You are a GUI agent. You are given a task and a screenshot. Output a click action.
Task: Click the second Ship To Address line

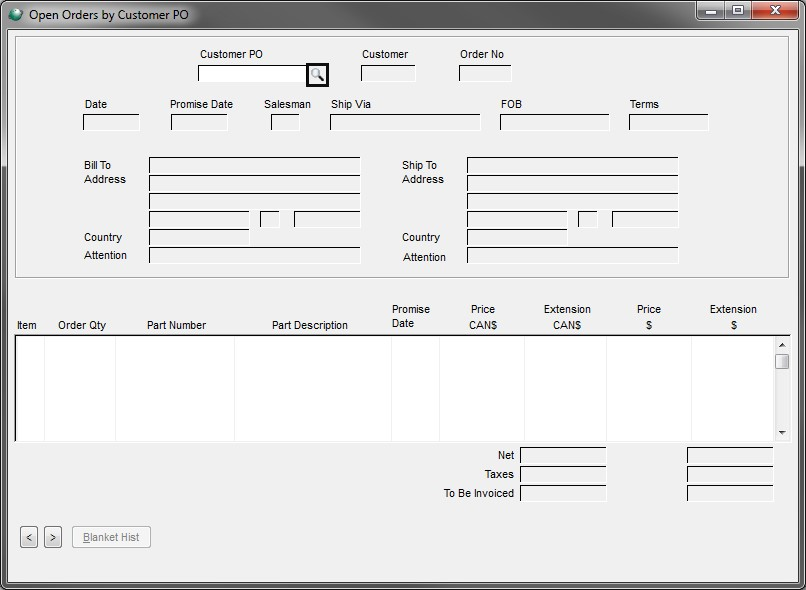click(573, 184)
